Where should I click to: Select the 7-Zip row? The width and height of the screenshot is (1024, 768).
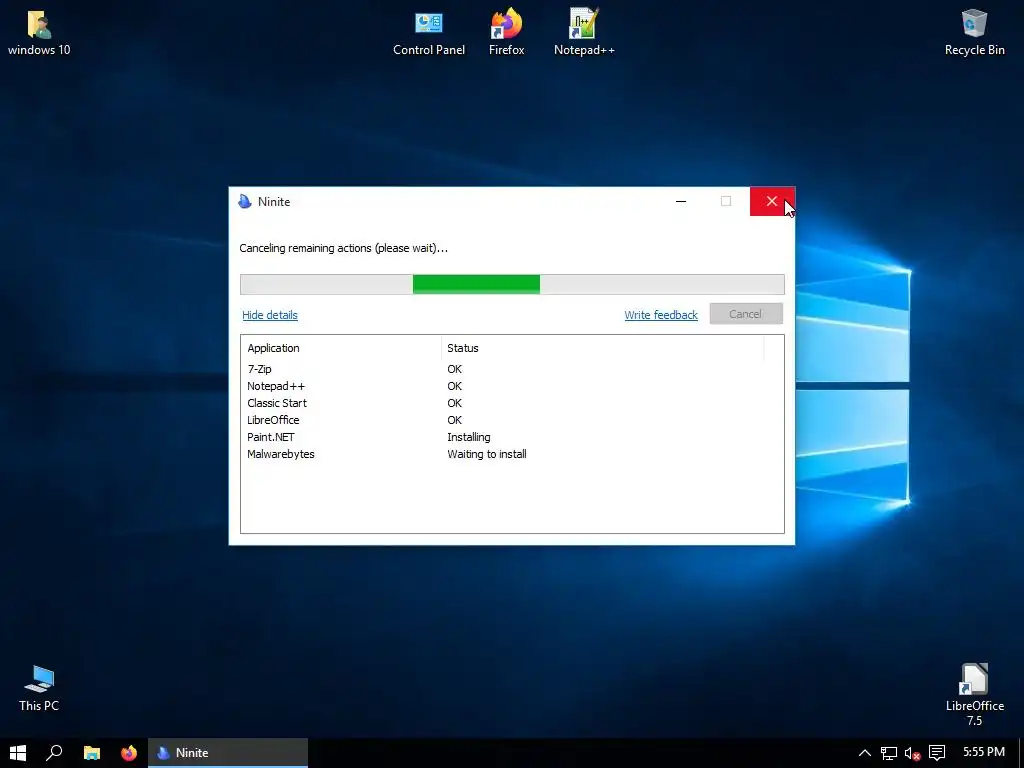(x=512, y=369)
